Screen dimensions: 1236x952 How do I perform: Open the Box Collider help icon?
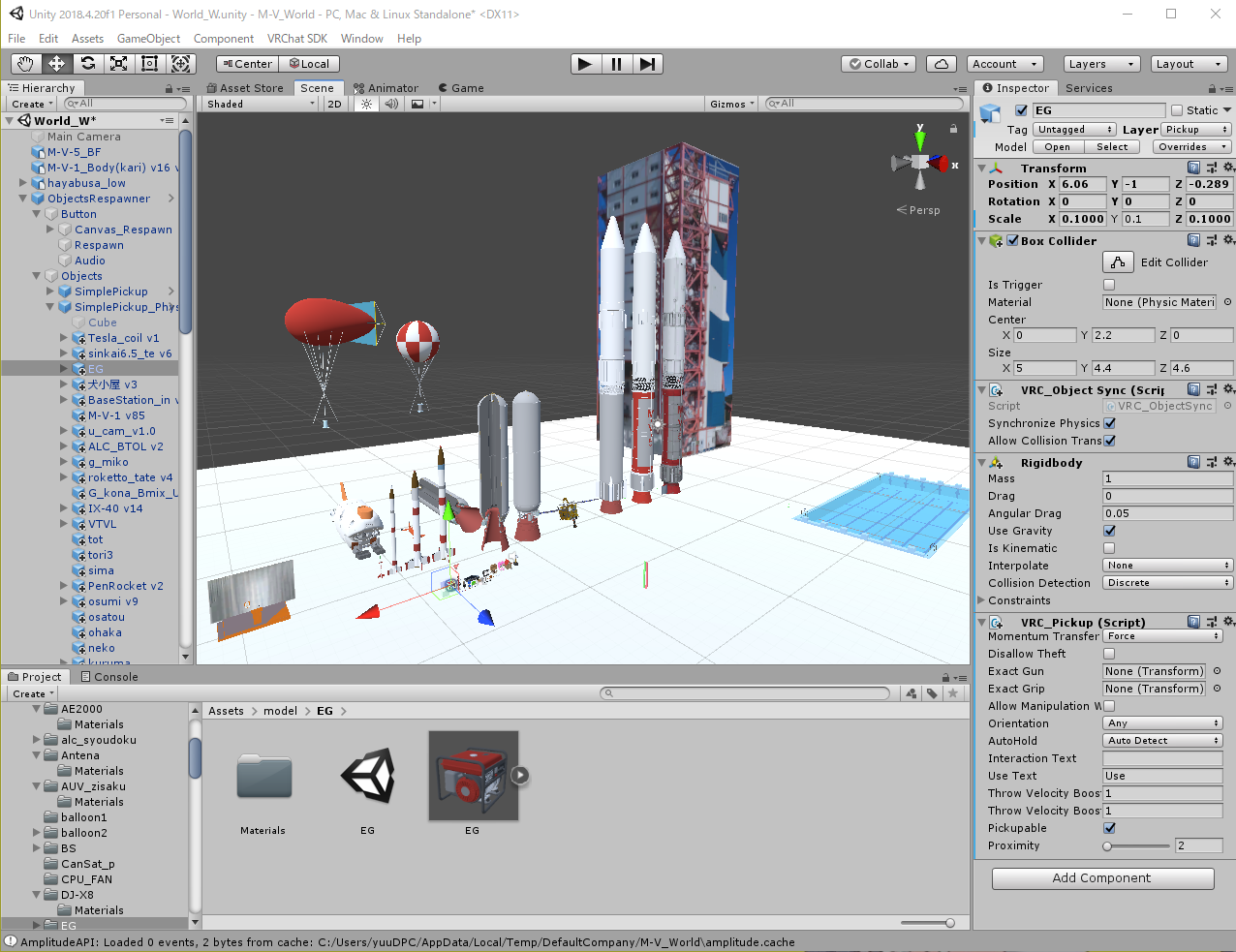pyautogui.click(x=1193, y=240)
